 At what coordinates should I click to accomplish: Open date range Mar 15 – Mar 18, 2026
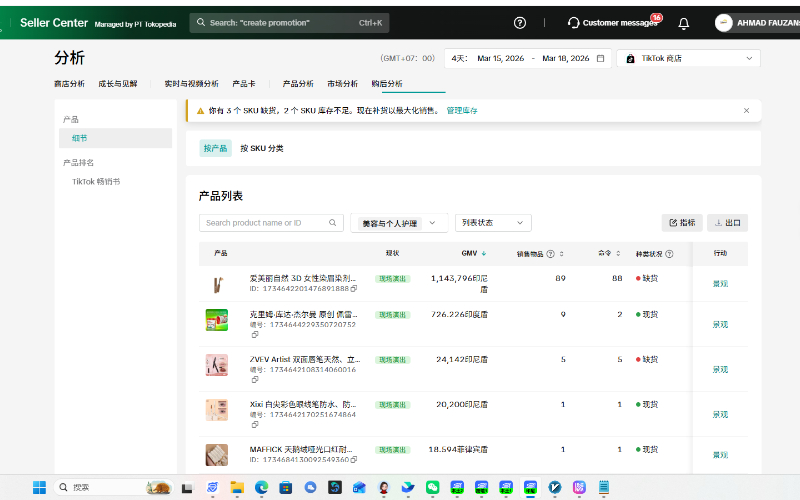[x=528, y=58]
